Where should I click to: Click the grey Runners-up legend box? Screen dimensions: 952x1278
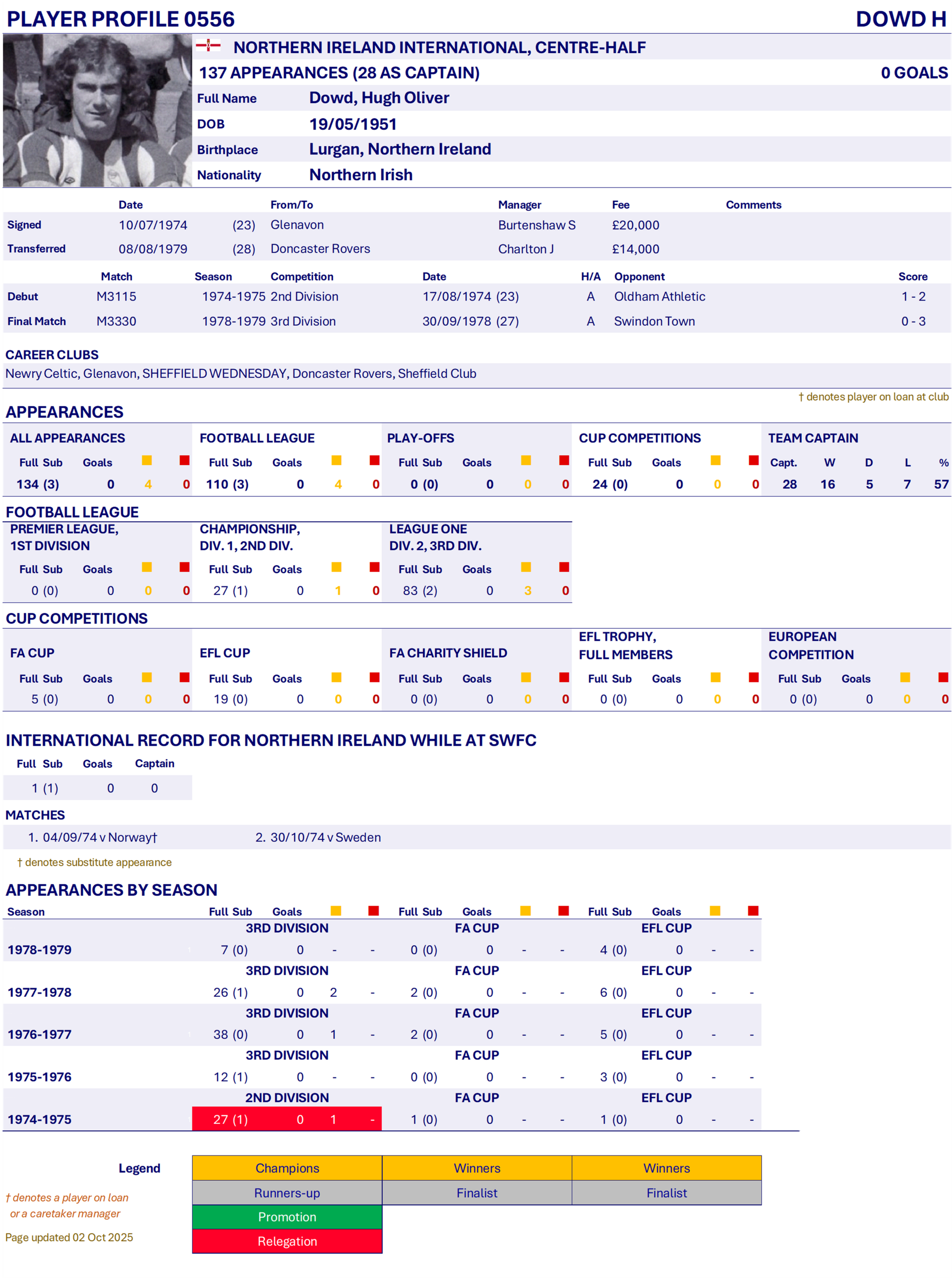(x=287, y=1193)
